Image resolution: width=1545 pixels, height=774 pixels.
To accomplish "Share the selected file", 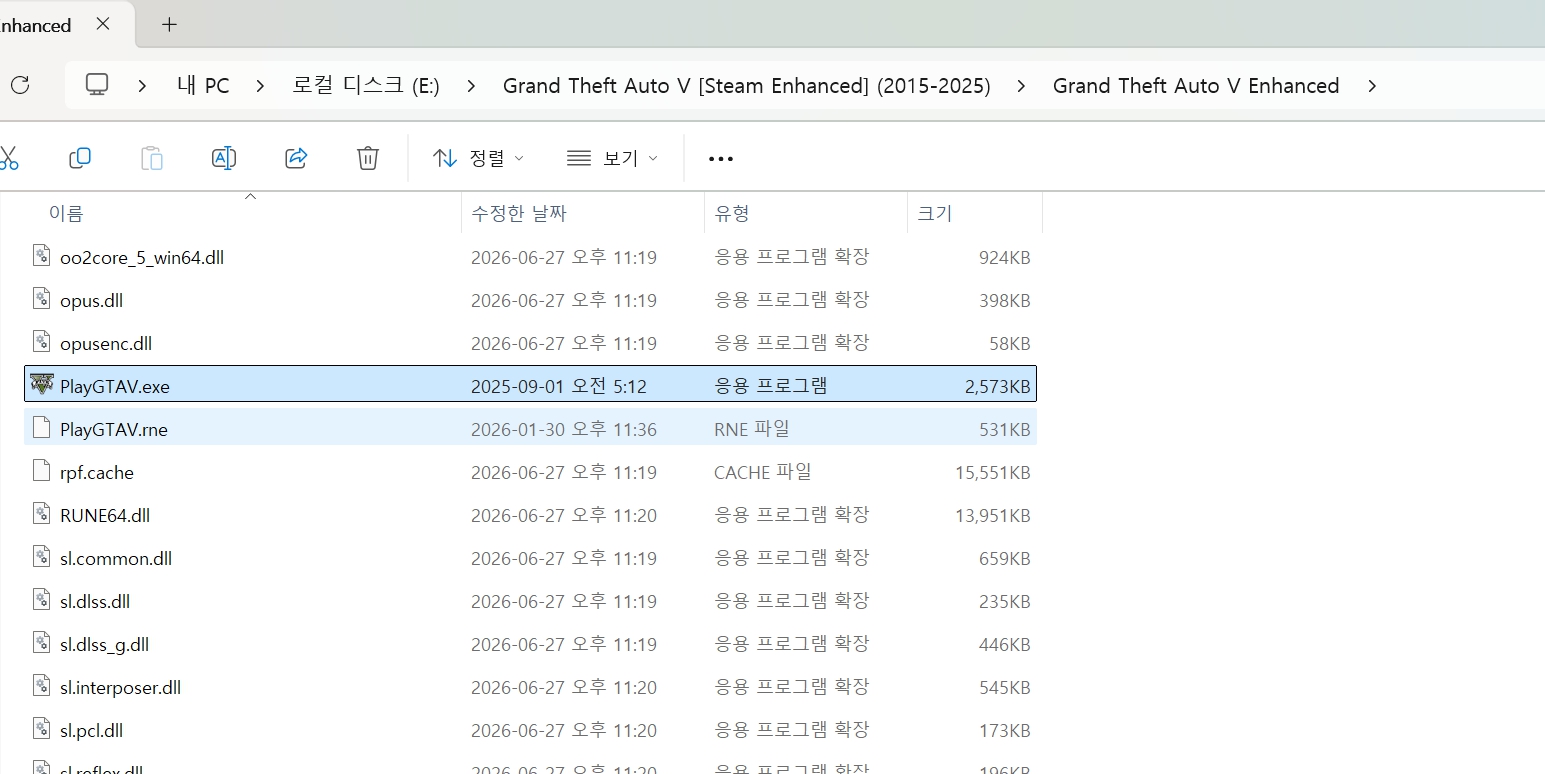I will coord(296,158).
